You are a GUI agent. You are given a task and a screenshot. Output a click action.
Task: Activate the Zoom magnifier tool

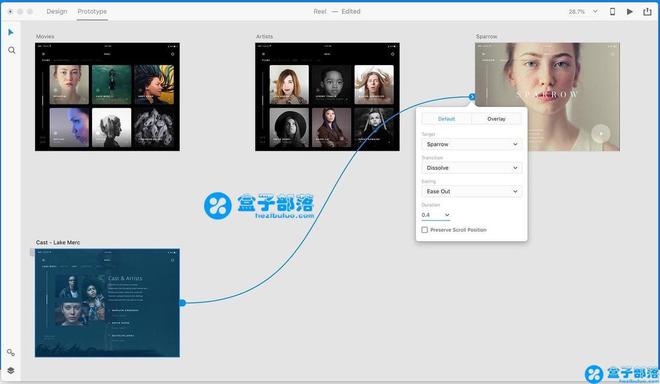pos(11,51)
